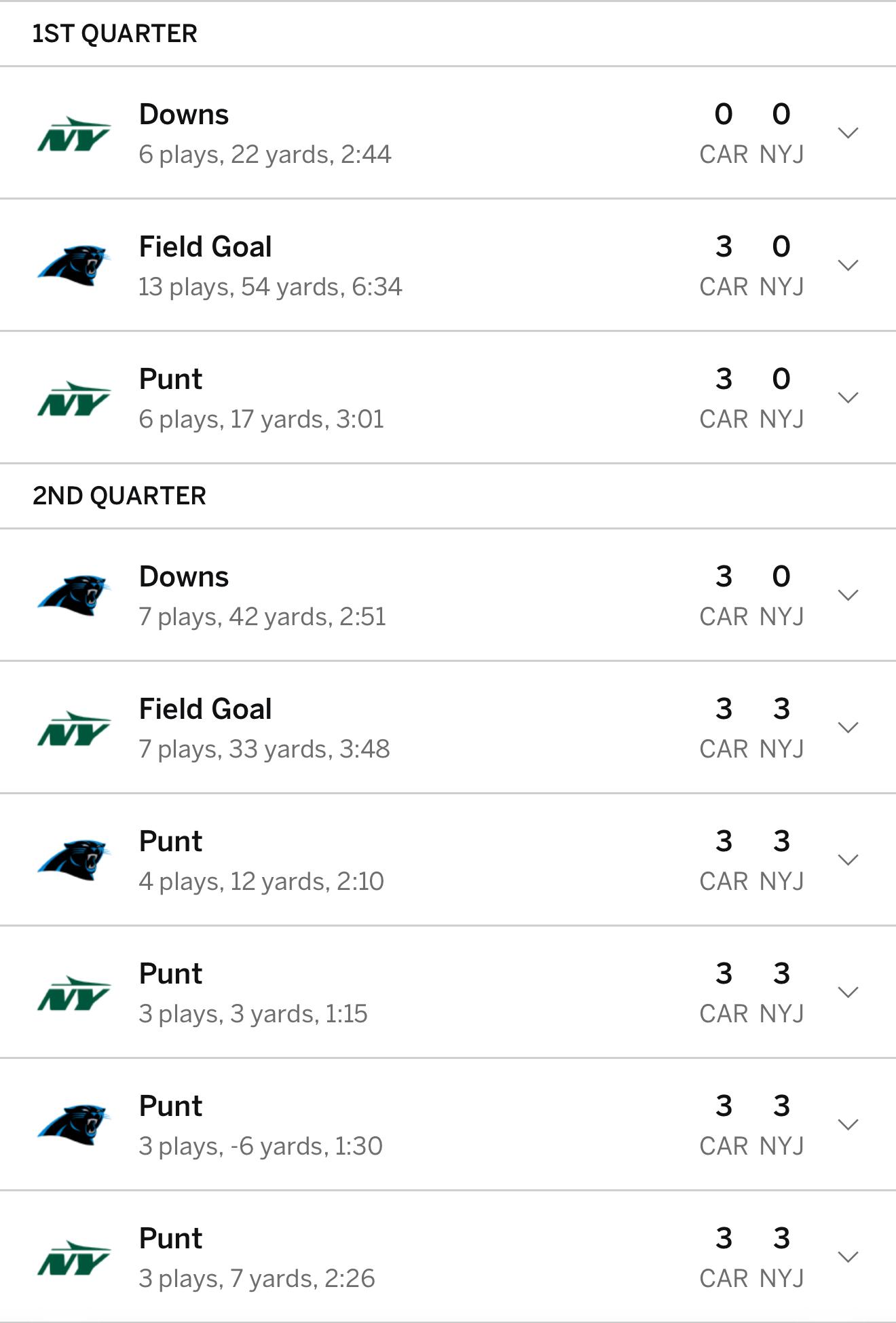896x1323 pixels.
Task: Expand the 3:48 Field Goal drive chevron
Action: (x=848, y=728)
